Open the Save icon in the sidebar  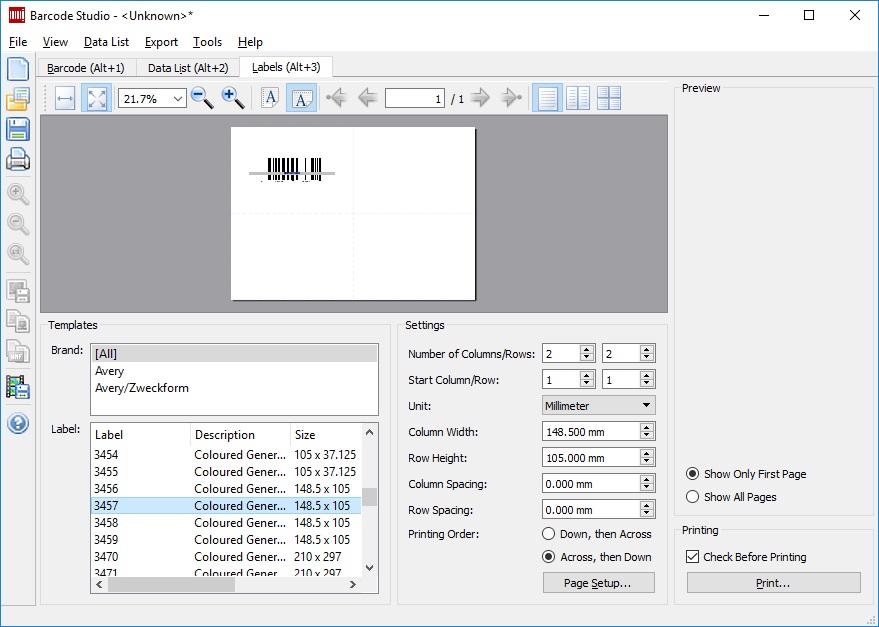point(18,128)
